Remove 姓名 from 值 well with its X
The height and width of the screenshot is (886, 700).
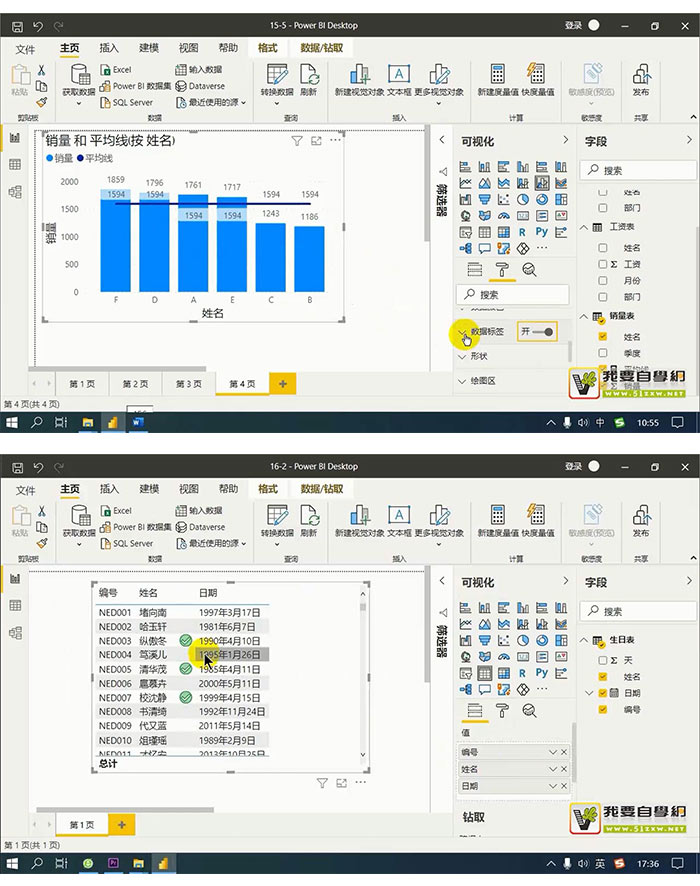pyautogui.click(x=564, y=770)
